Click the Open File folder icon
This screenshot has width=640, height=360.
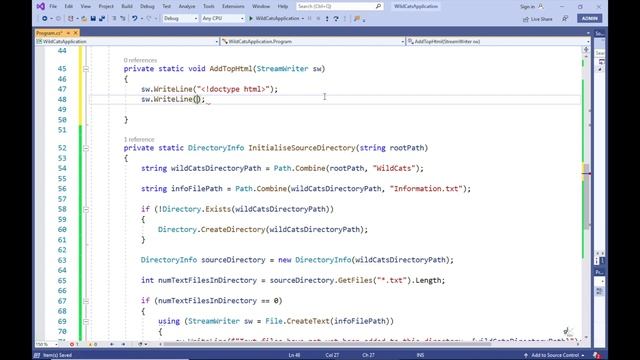84,19
